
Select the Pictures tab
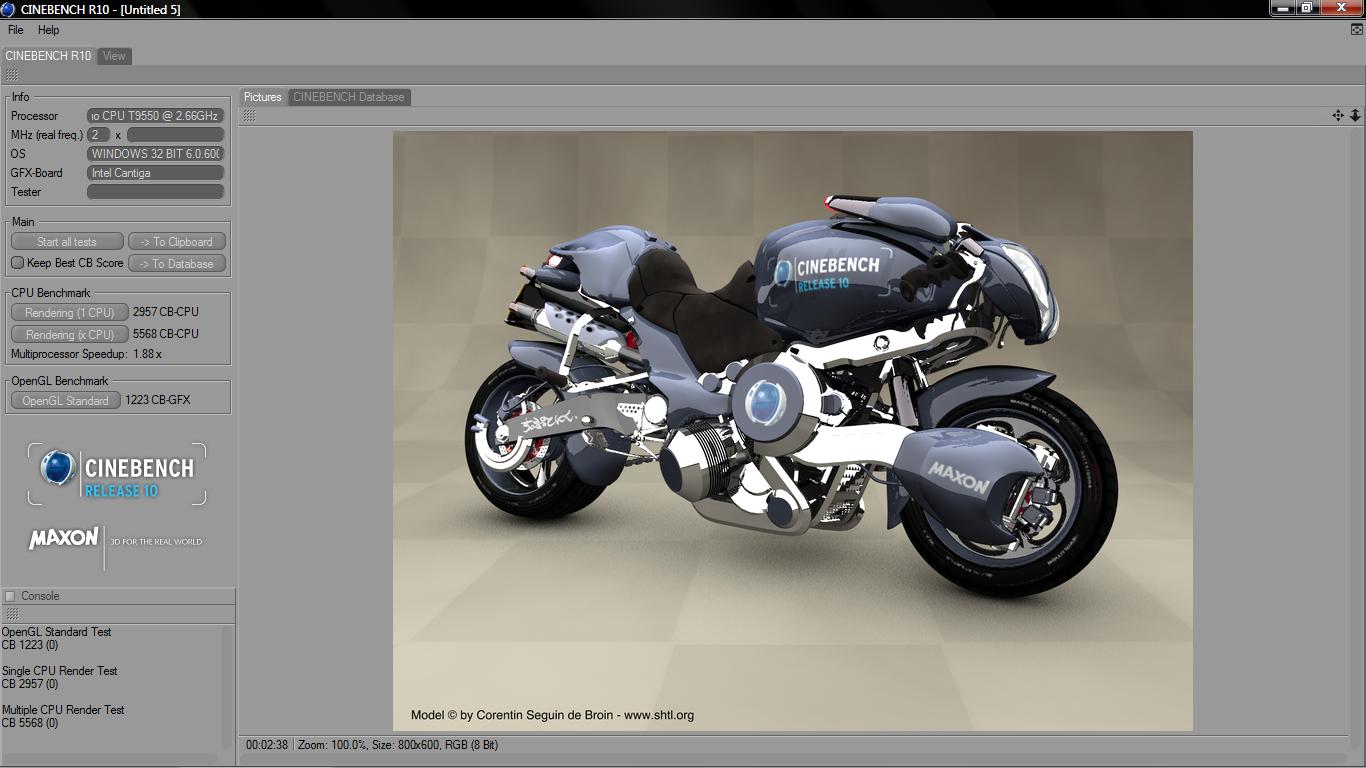tap(263, 97)
